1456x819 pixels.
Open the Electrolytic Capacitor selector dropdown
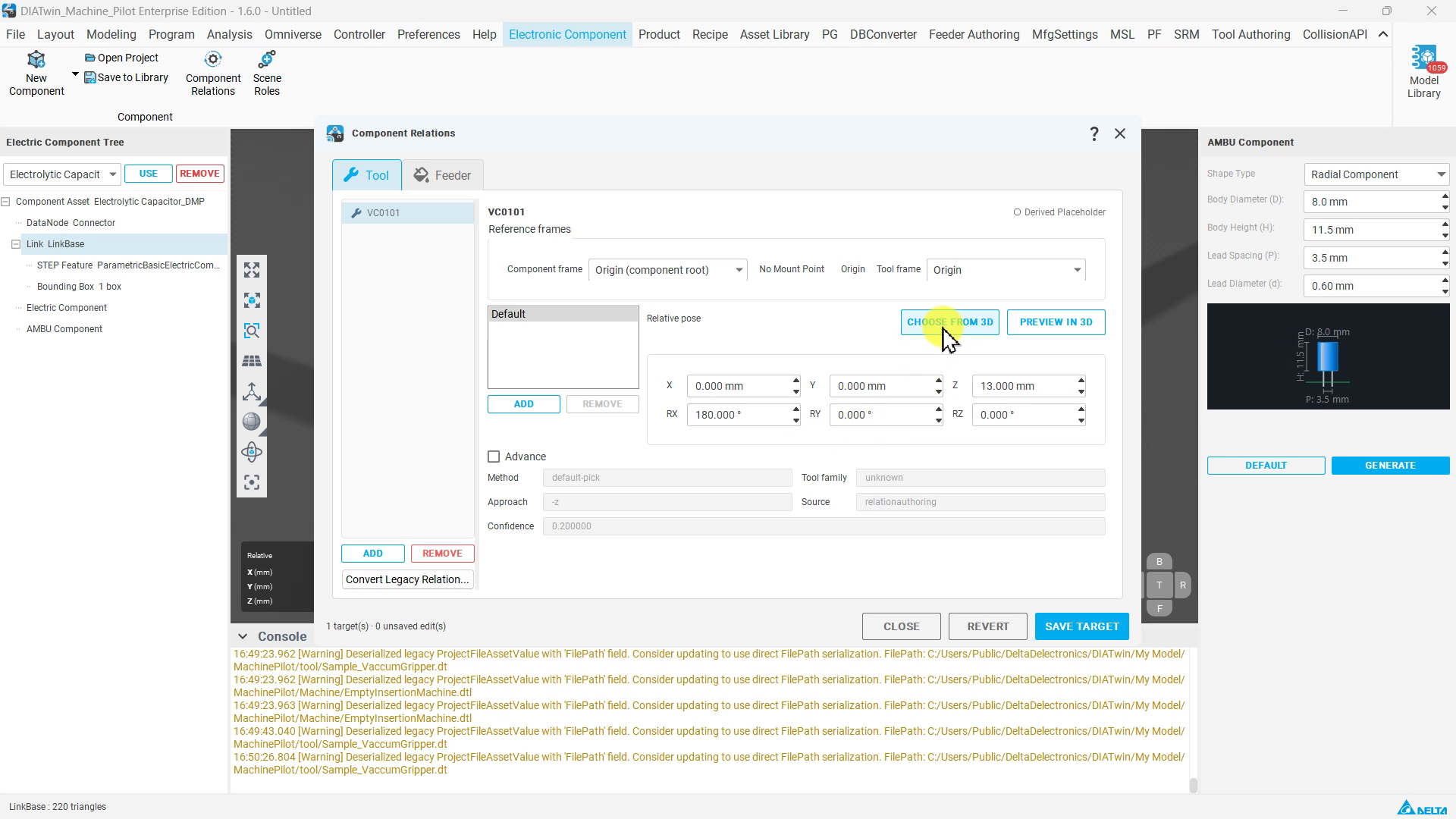tap(62, 174)
